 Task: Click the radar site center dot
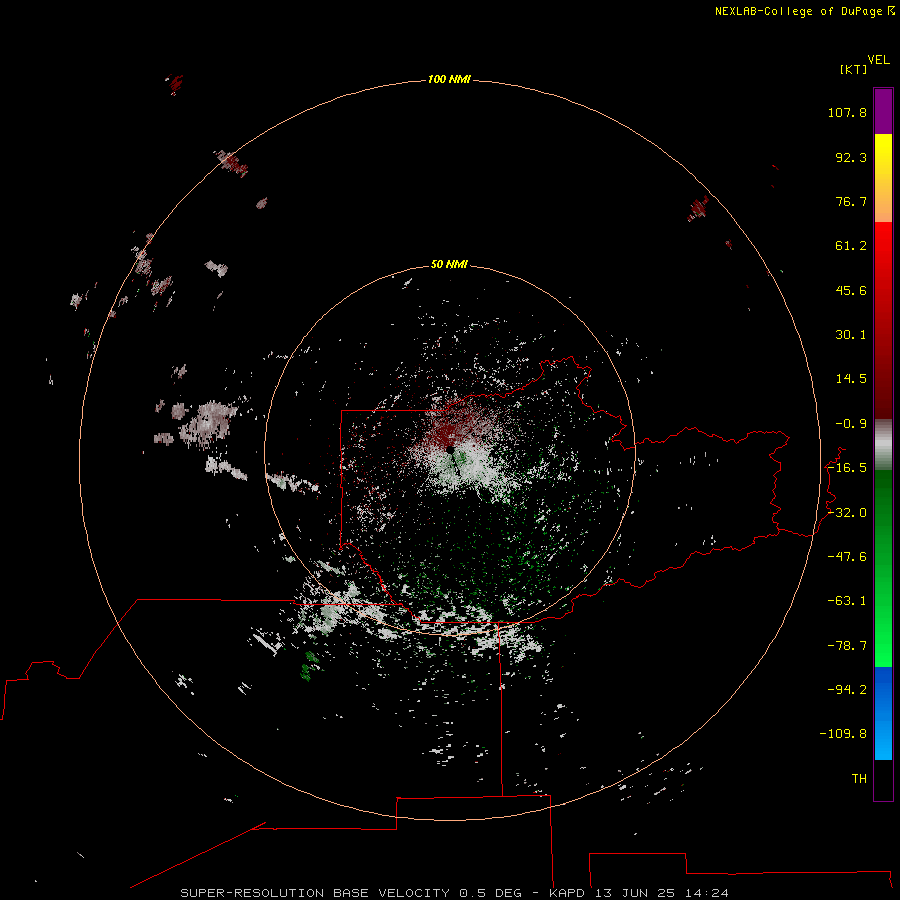[450, 449]
